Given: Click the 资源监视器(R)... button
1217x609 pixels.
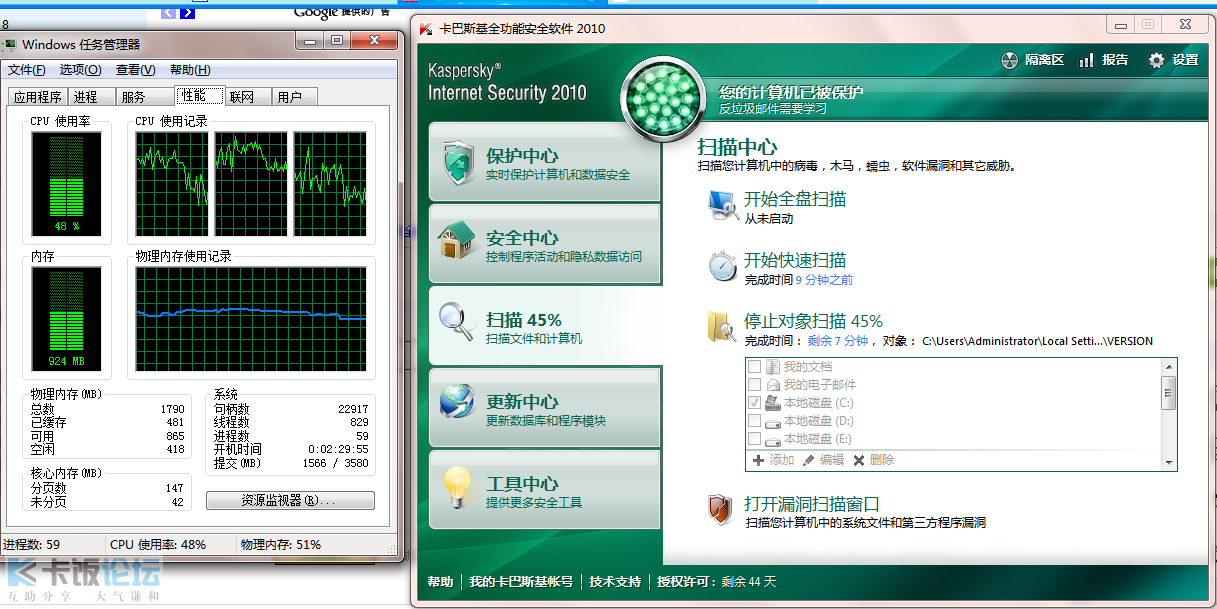Looking at the screenshot, I should tap(290, 500).
